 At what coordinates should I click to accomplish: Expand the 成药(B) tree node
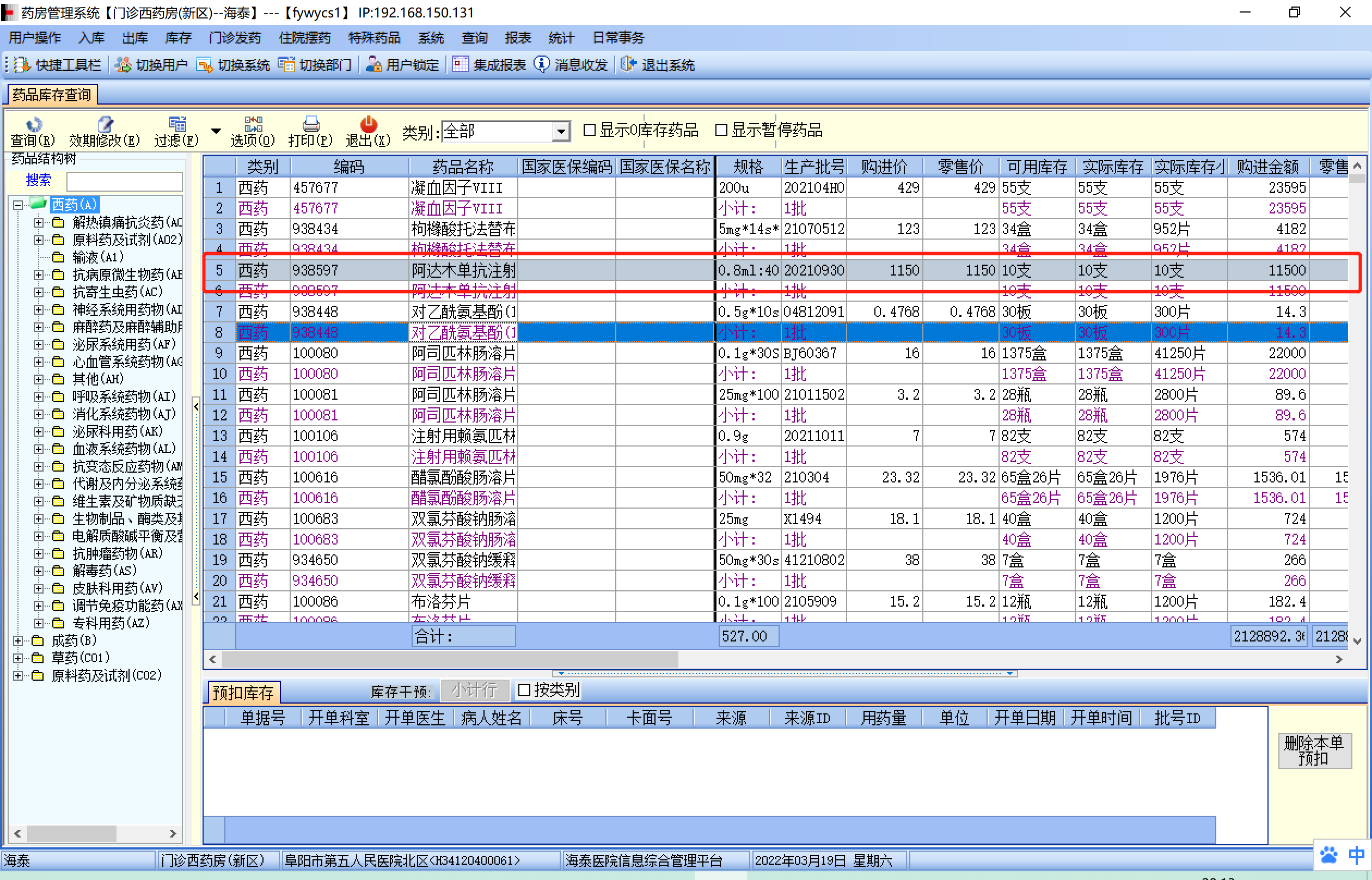pos(18,641)
